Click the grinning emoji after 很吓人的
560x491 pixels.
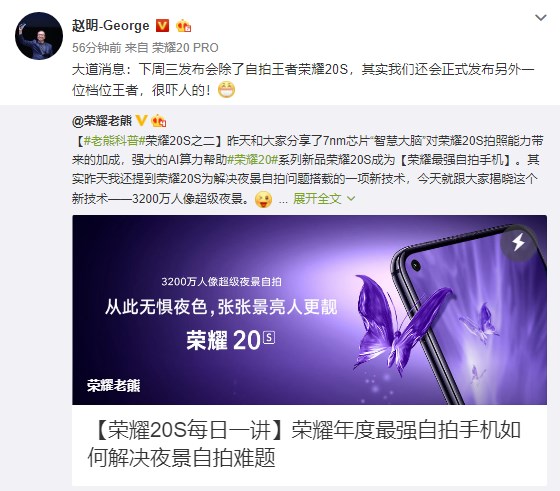point(226,90)
